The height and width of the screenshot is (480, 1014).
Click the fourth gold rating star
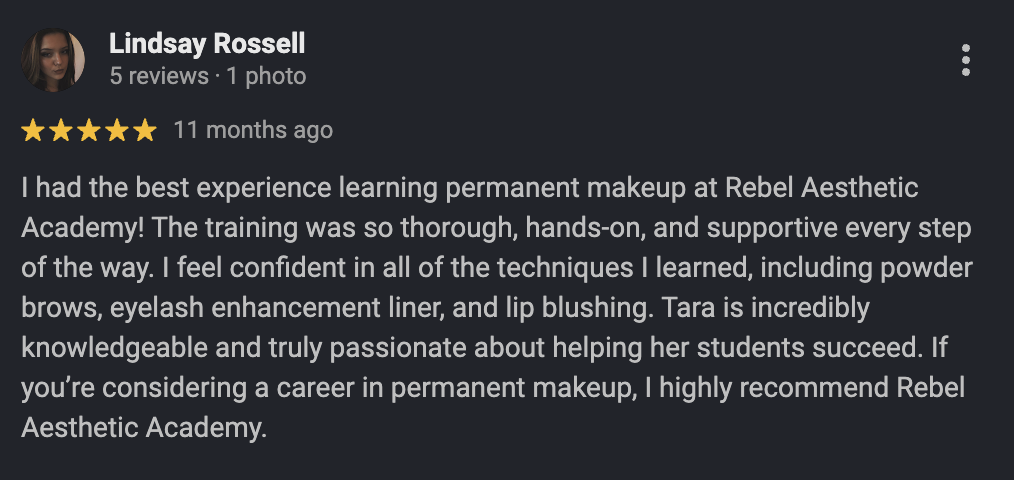(x=117, y=130)
